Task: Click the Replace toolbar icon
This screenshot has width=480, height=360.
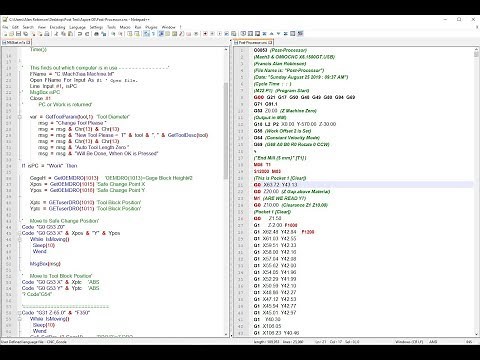Action: [x=103, y=34]
